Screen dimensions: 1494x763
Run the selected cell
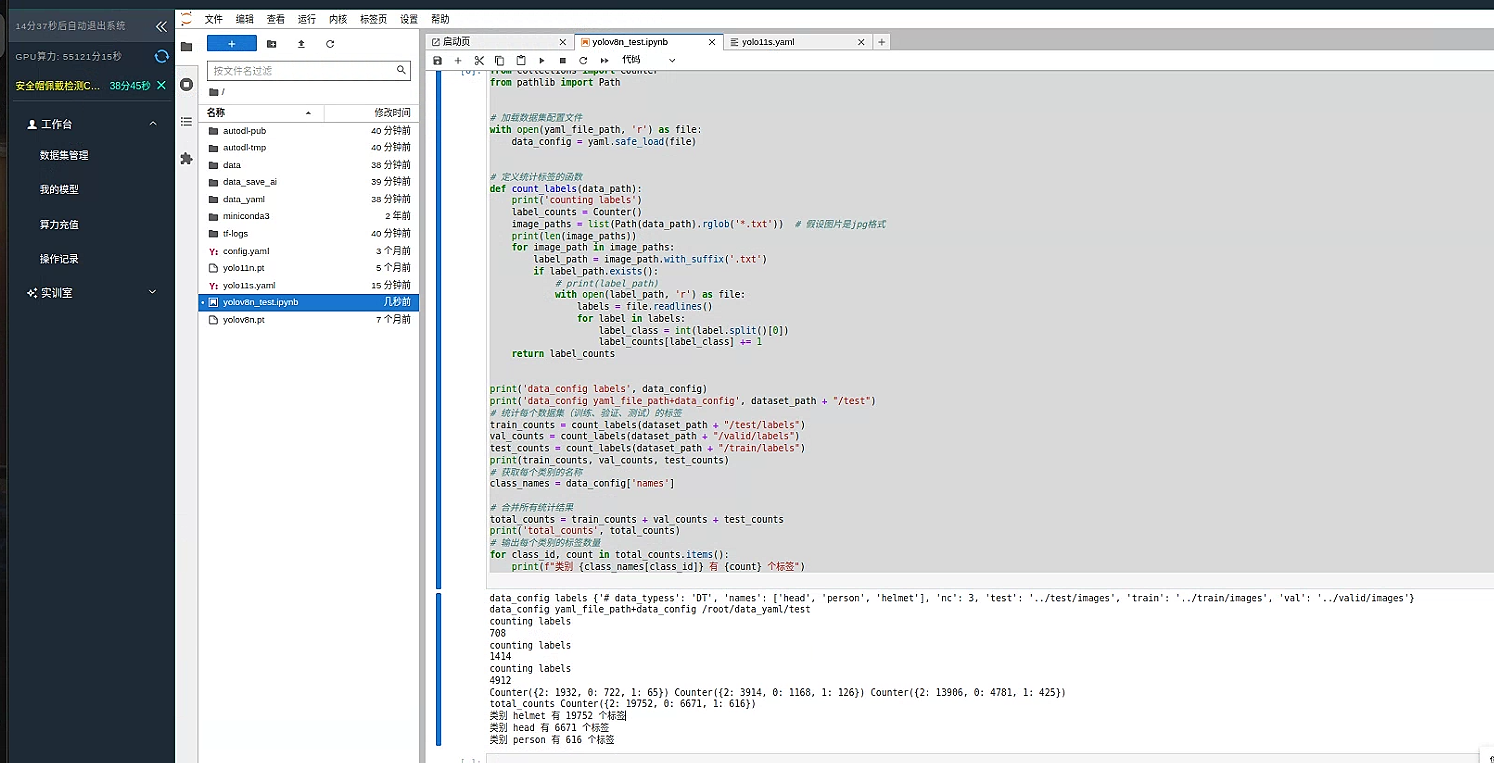[542, 60]
